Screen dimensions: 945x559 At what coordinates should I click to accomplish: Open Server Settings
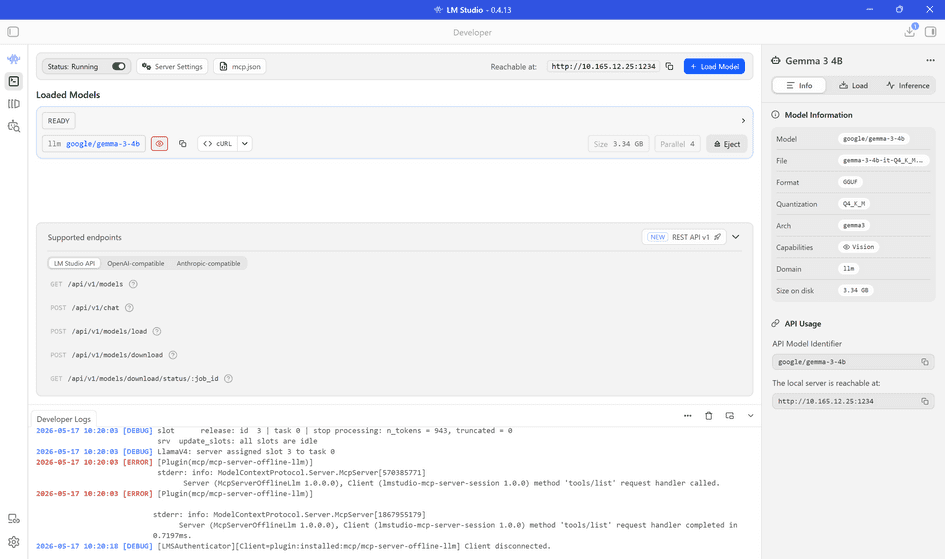[172, 66]
